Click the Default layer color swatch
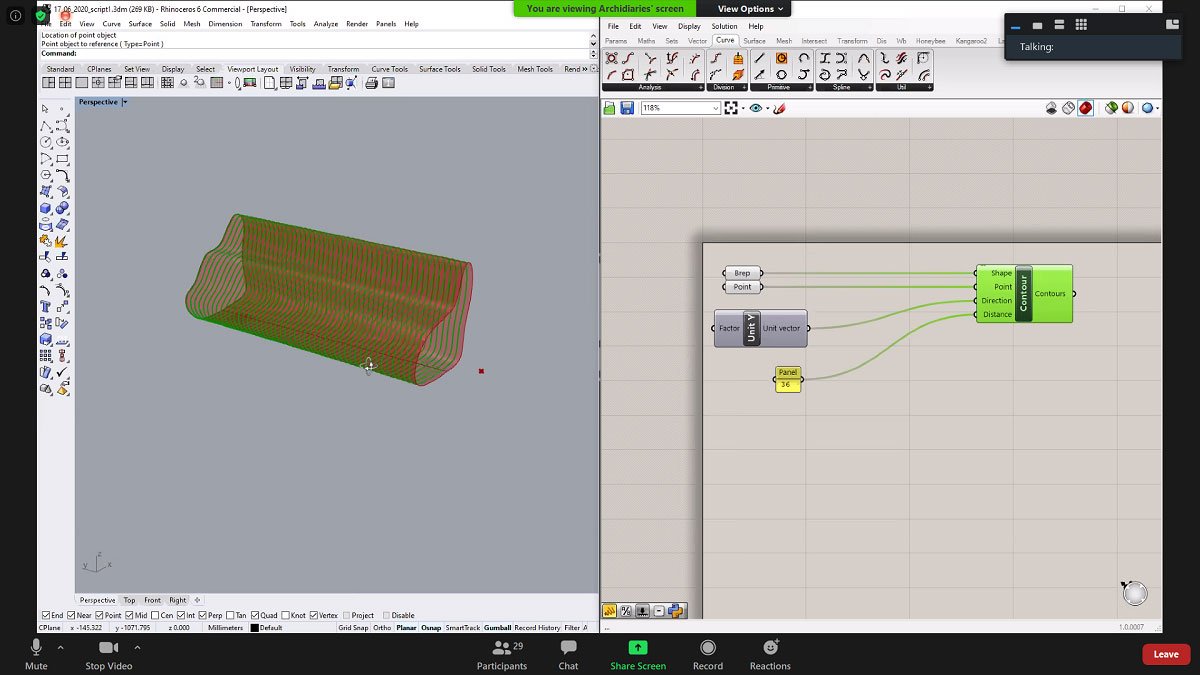The height and width of the screenshot is (675, 1200). (255, 627)
